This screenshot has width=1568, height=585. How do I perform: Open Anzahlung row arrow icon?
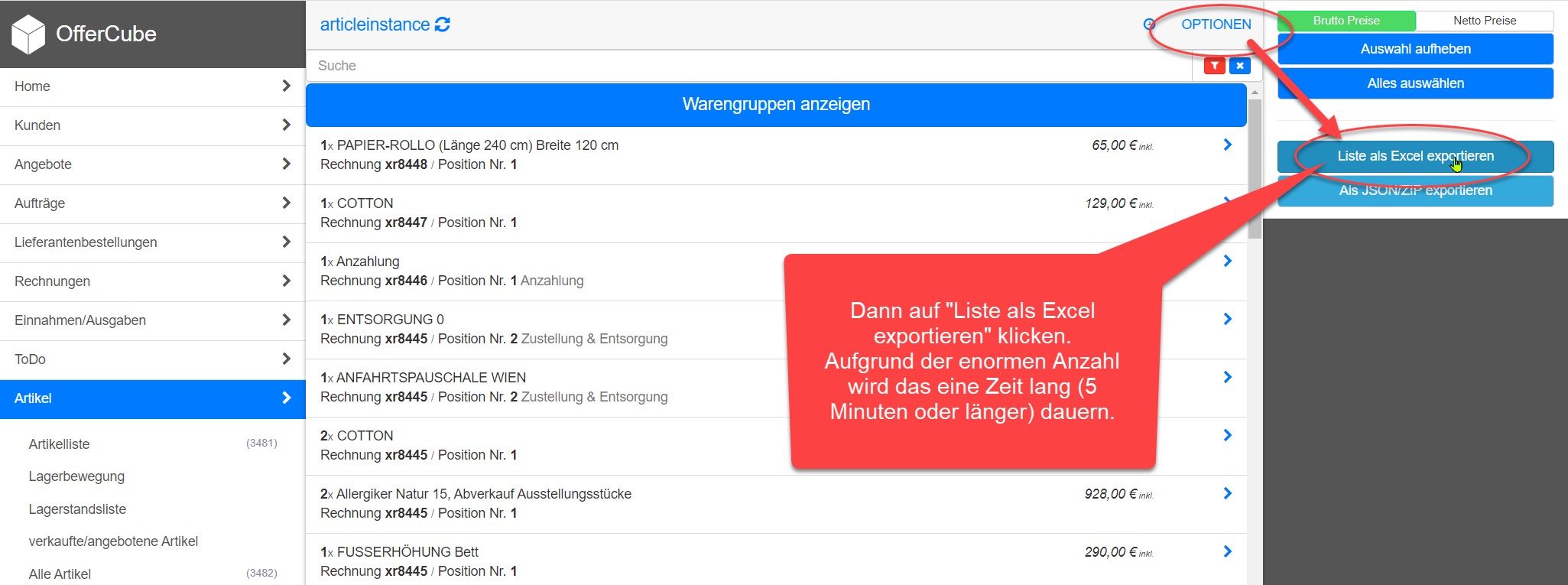coord(1228,261)
